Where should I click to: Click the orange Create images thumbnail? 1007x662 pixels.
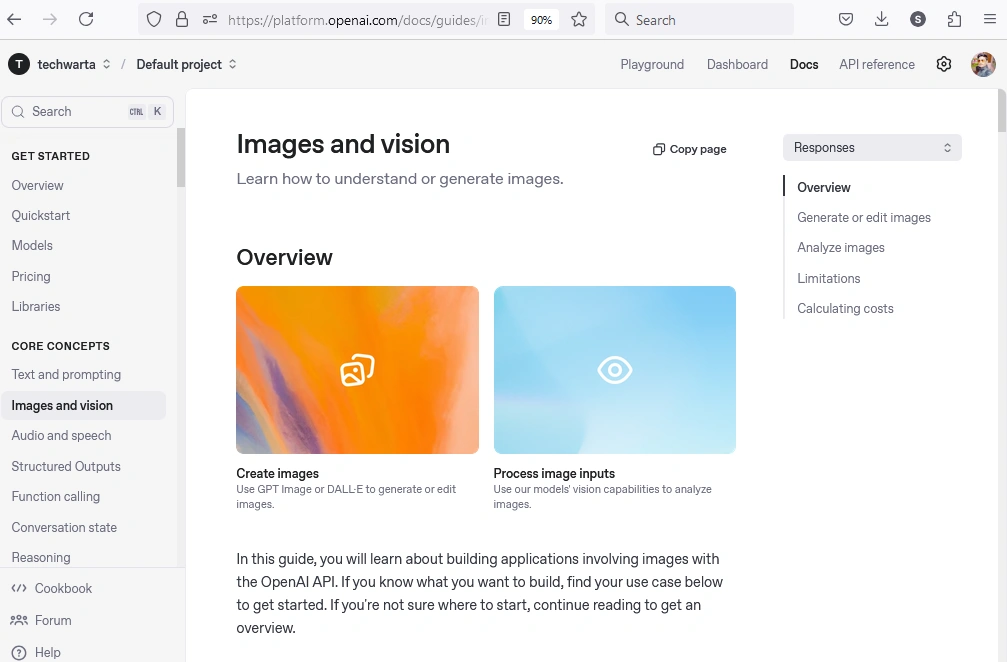point(357,370)
